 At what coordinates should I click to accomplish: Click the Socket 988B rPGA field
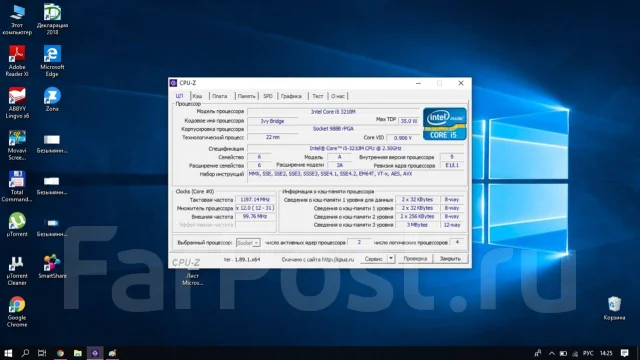(333, 129)
